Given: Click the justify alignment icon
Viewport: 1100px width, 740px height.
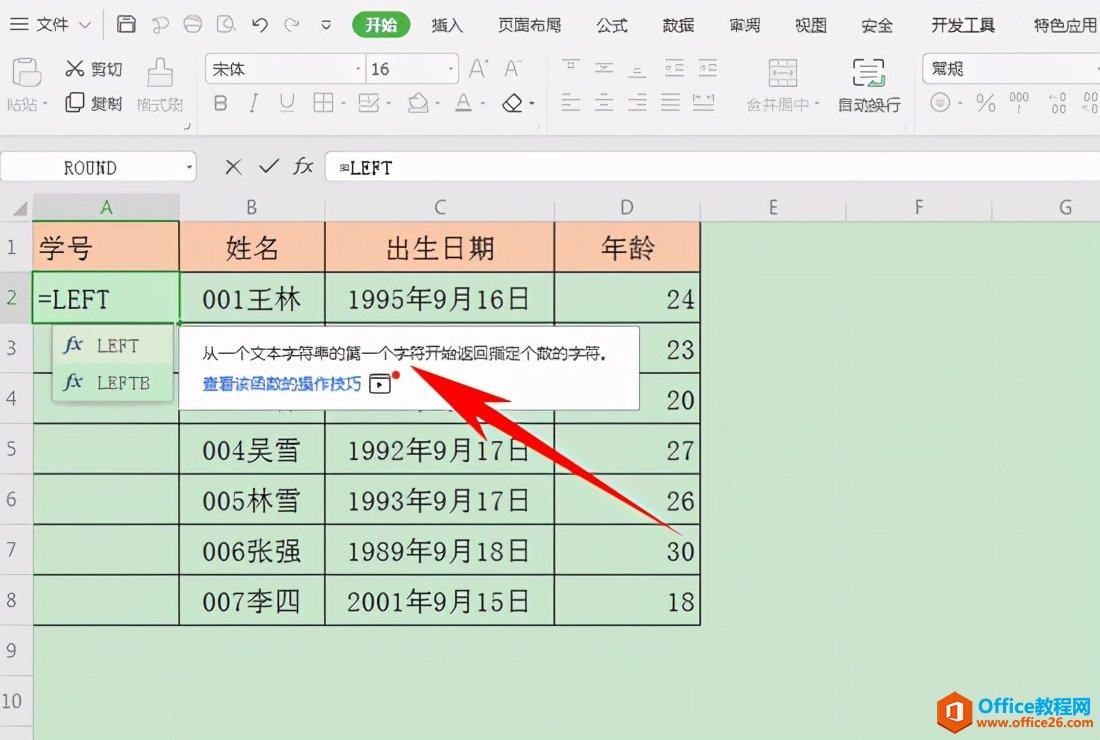Looking at the screenshot, I should coord(671,103).
